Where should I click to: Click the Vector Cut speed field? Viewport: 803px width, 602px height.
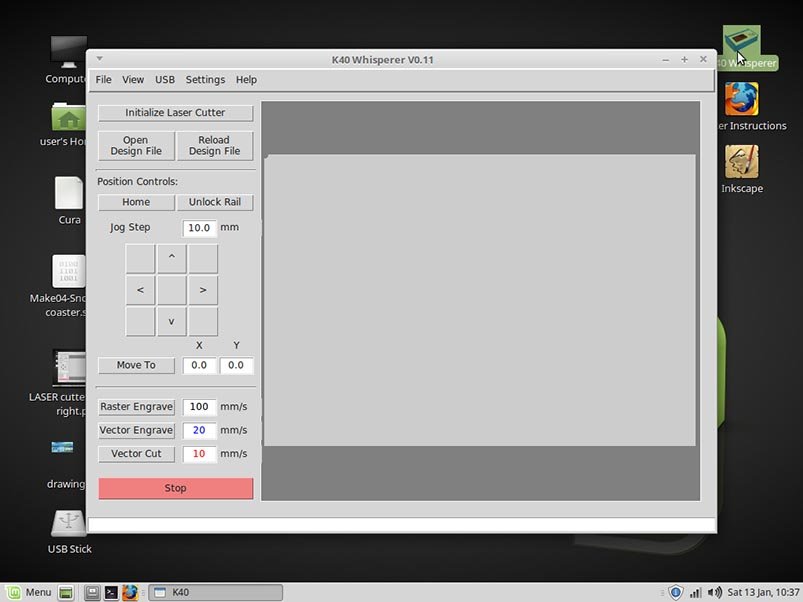point(199,454)
